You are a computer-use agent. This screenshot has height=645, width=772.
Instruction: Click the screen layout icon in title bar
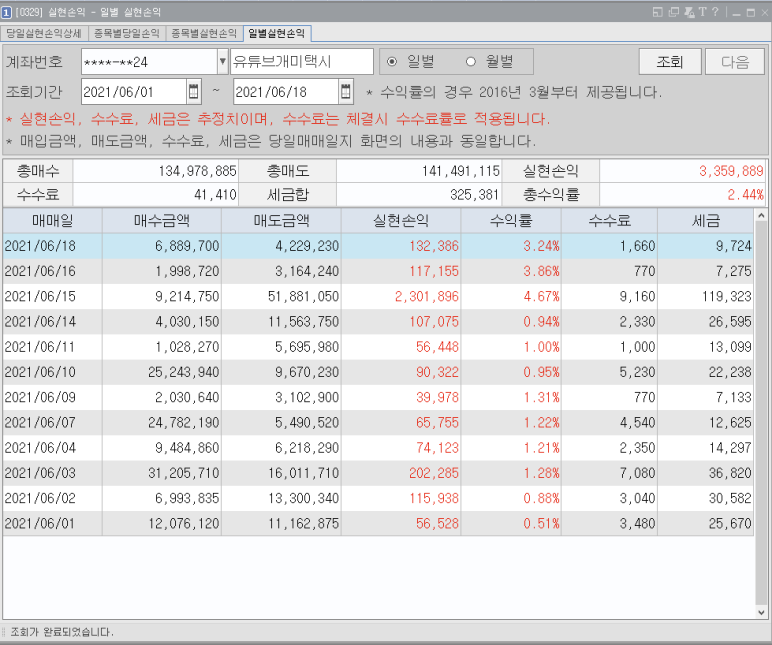tap(658, 12)
